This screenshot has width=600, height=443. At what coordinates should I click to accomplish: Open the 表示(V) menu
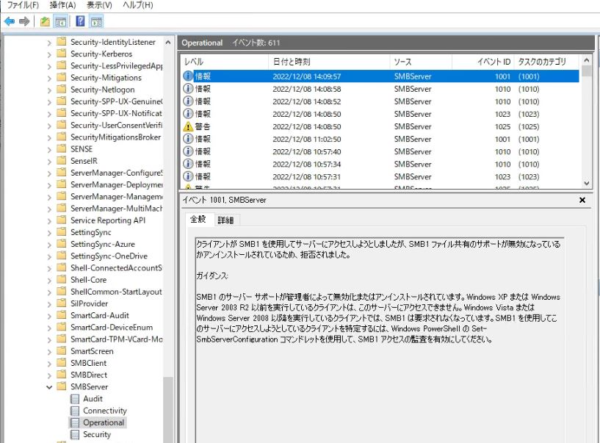click(99, 5)
